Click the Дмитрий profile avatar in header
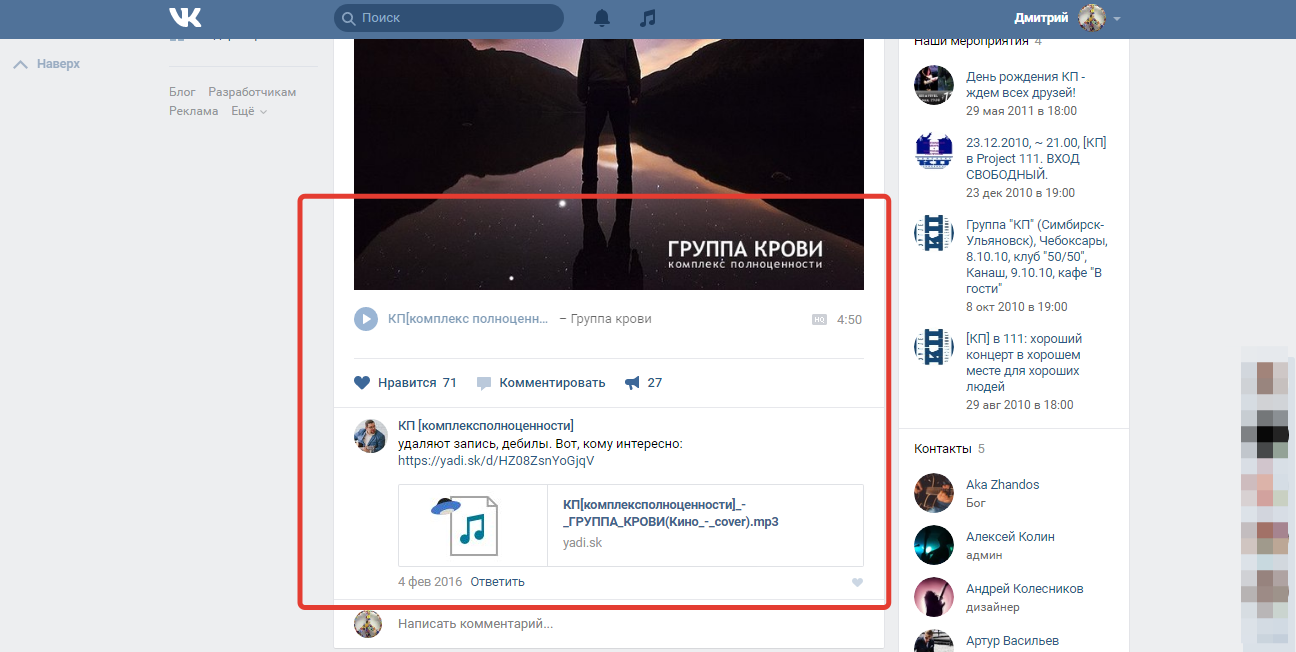The image size is (1296, 652). coord(1091,18)
